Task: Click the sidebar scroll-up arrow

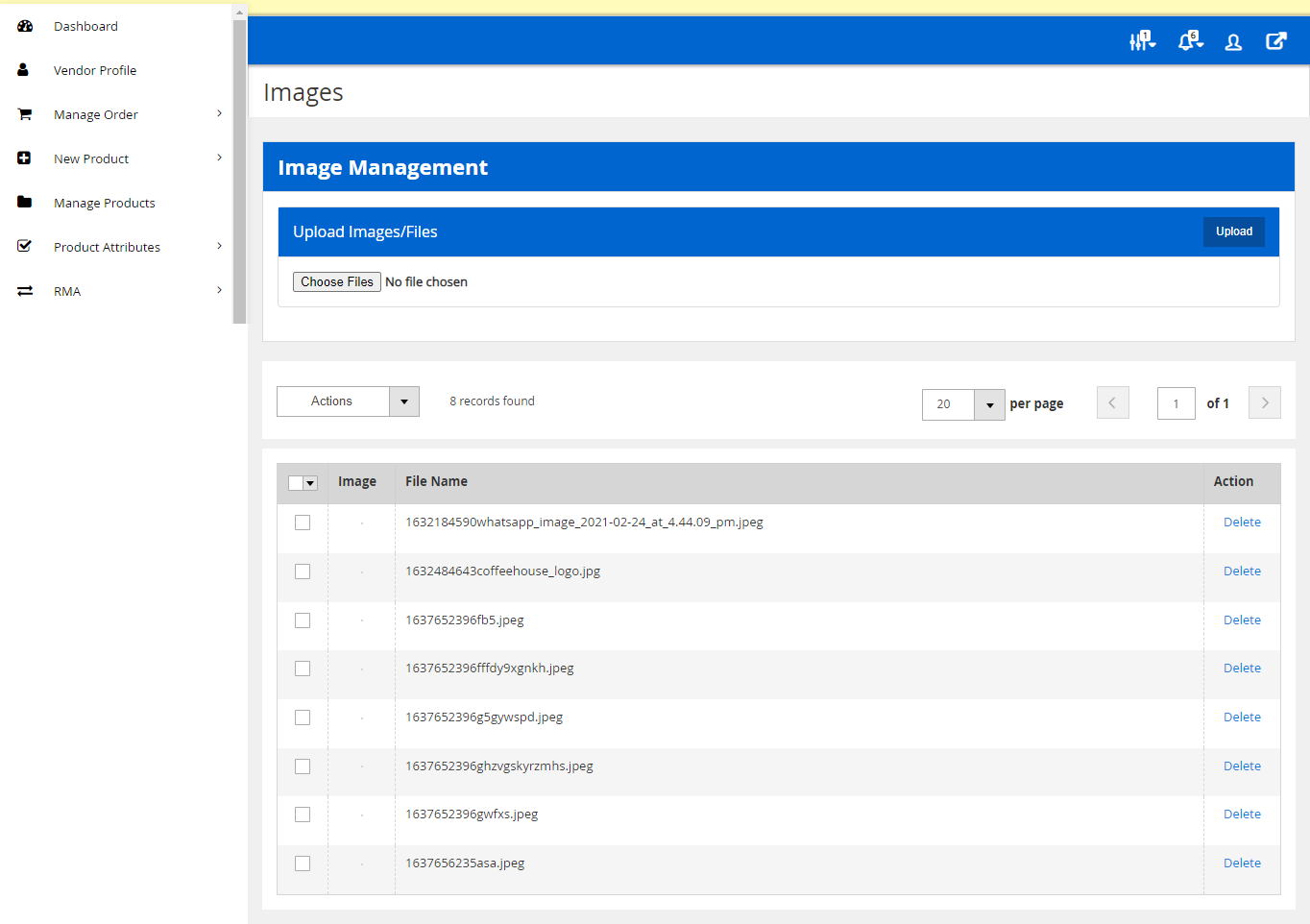Action: 239,12
